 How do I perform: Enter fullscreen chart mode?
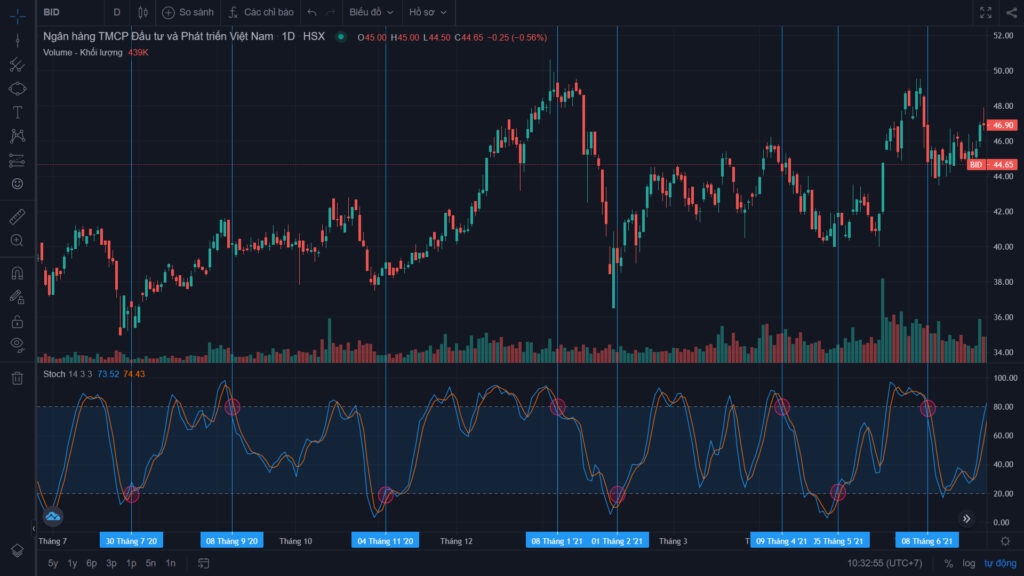point(985,12)
